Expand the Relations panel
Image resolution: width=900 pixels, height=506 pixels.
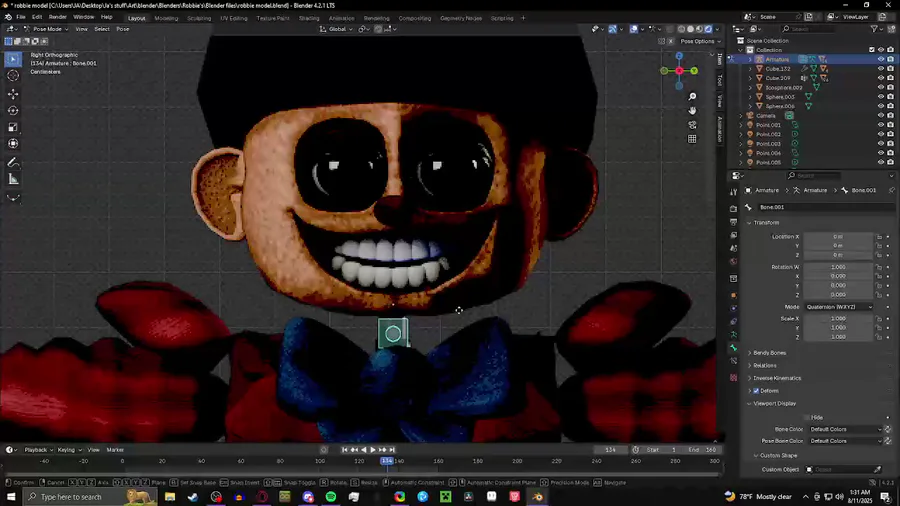(x=764, y=365)
